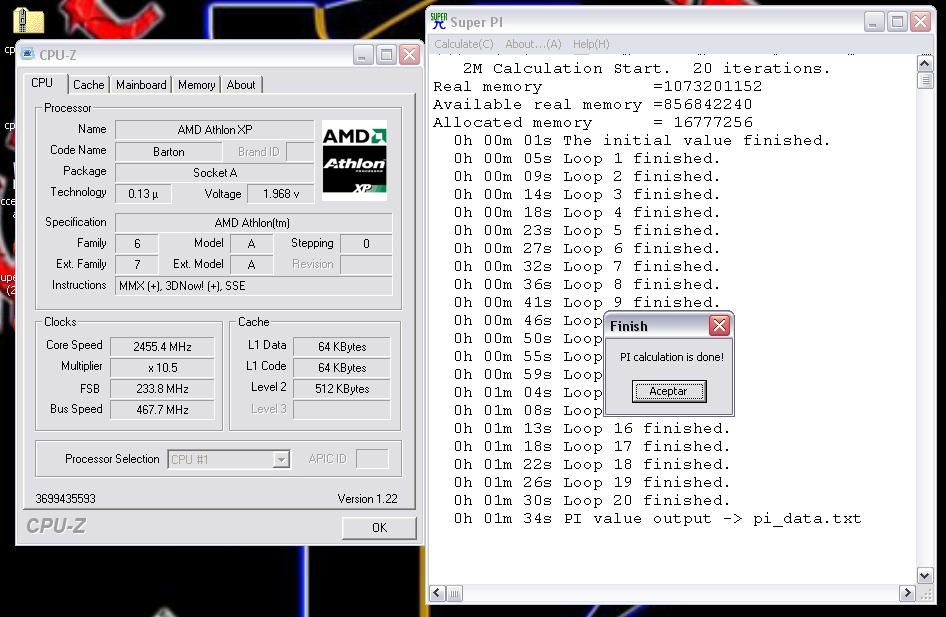The height and width of the screenshot is (617, 946).
Task: Click OK in CPU-Z
Action: tap(379, 527)
